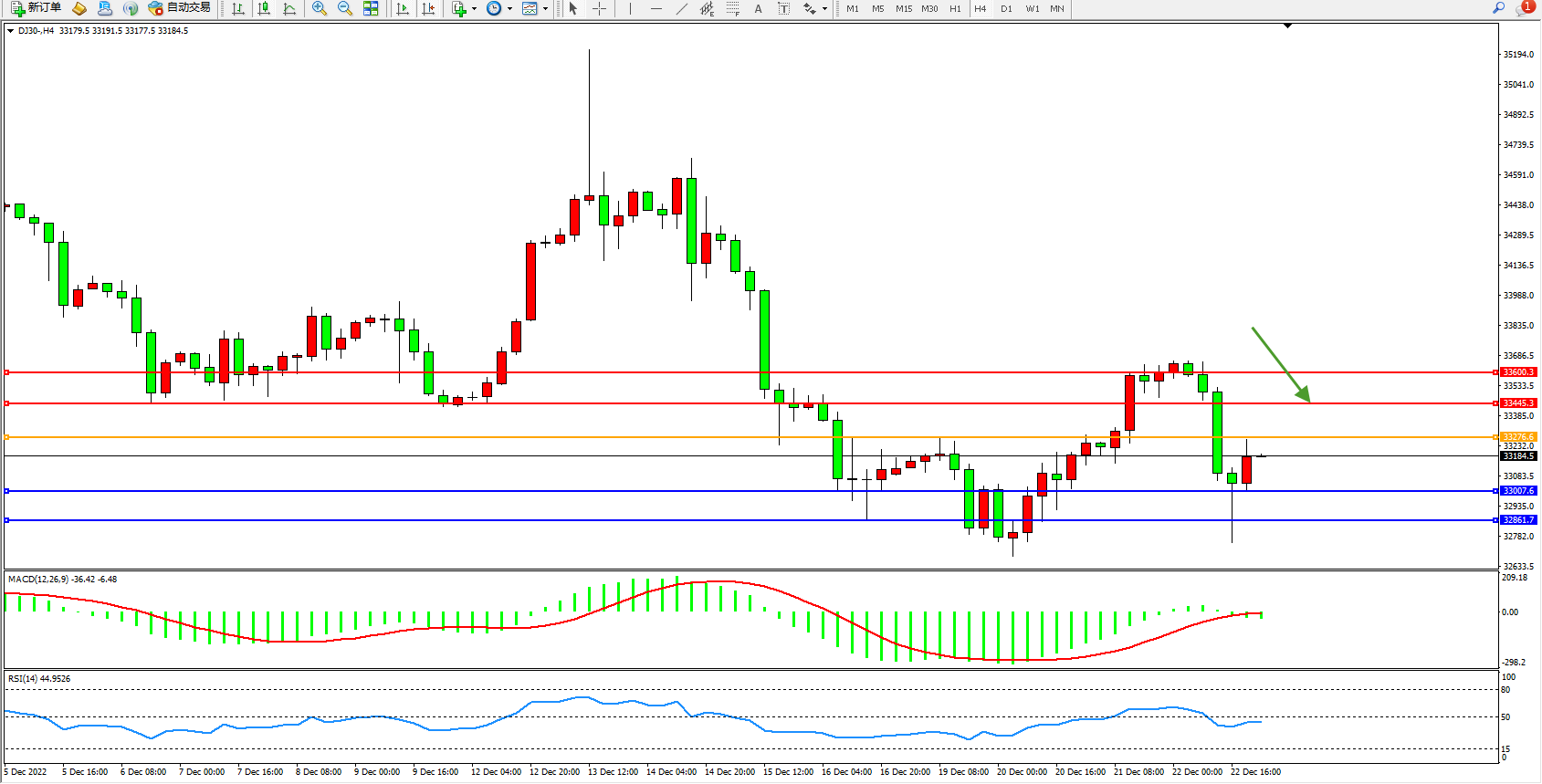Select the Fibonacci retracement tool
The image size is (1542, 784).
732,8
